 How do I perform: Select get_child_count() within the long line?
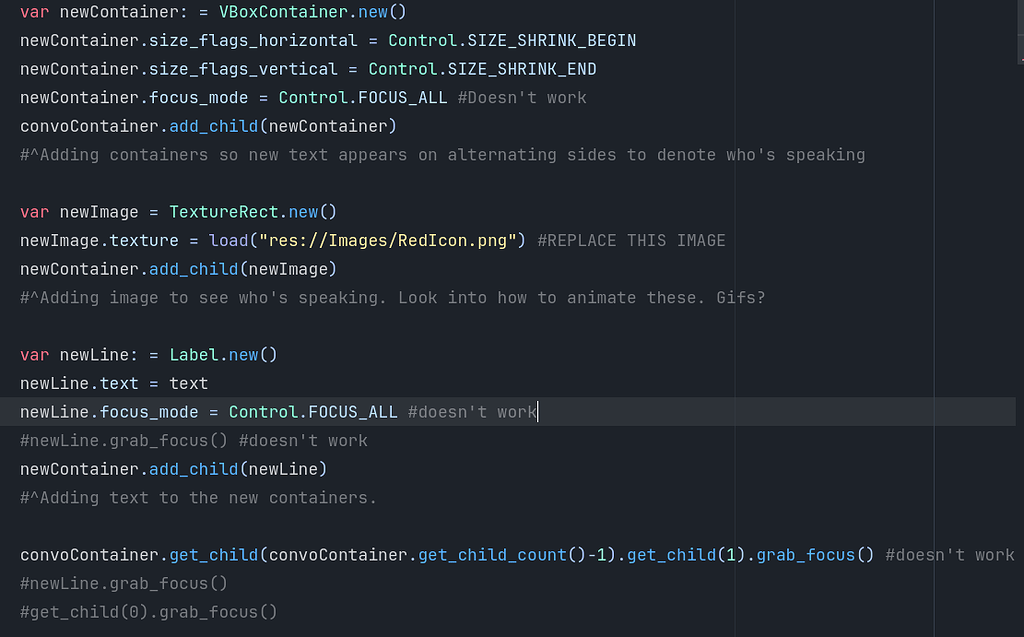tap(490, 554)
